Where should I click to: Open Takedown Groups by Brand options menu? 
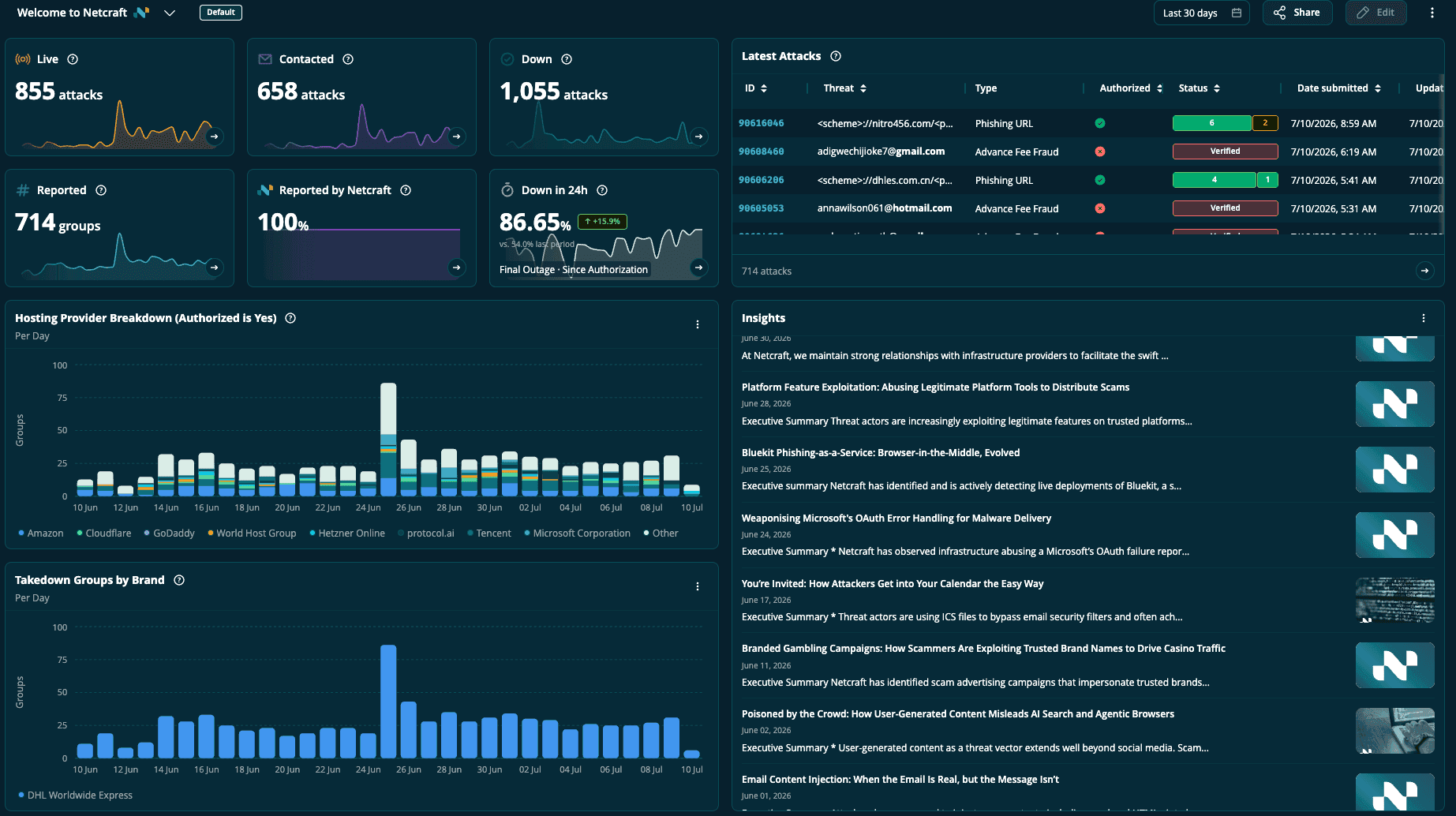pos(698,586)
